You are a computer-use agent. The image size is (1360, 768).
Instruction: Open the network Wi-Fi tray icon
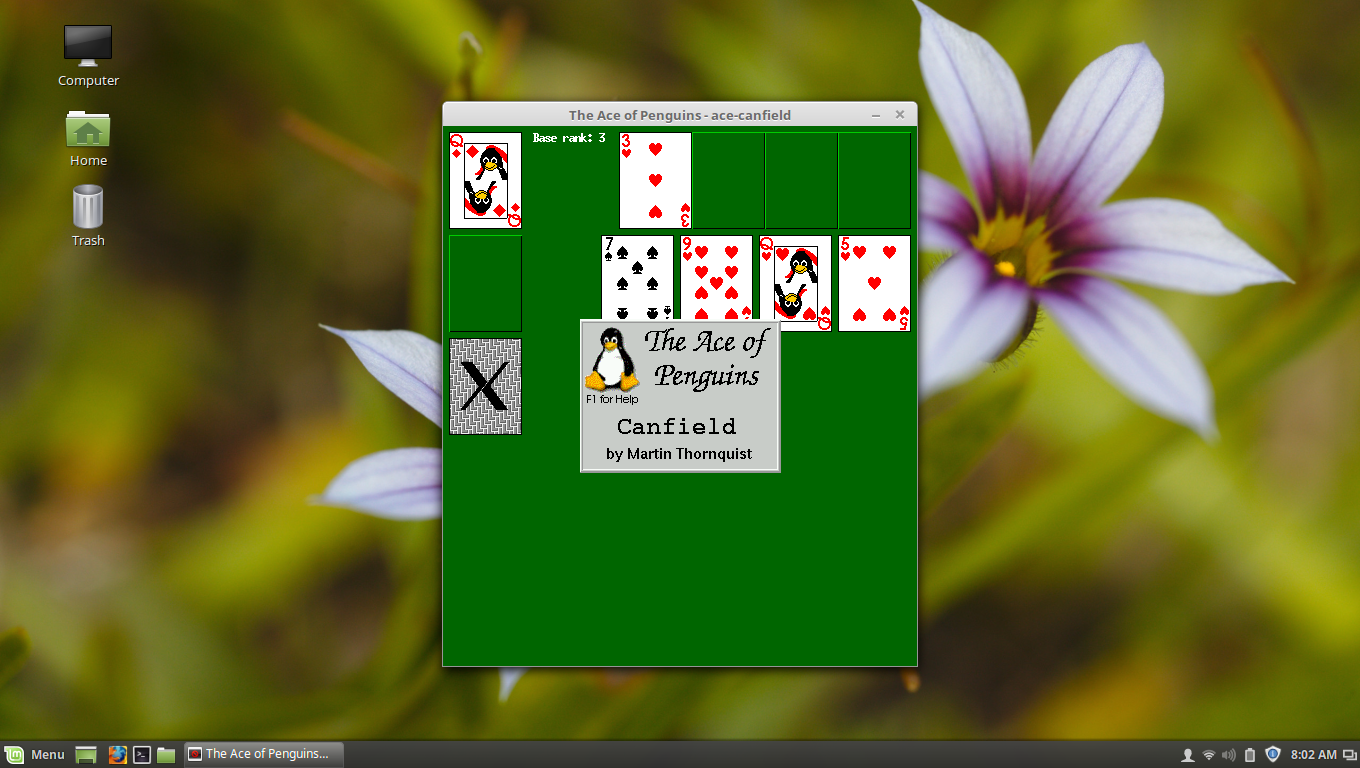point(1209,755)
